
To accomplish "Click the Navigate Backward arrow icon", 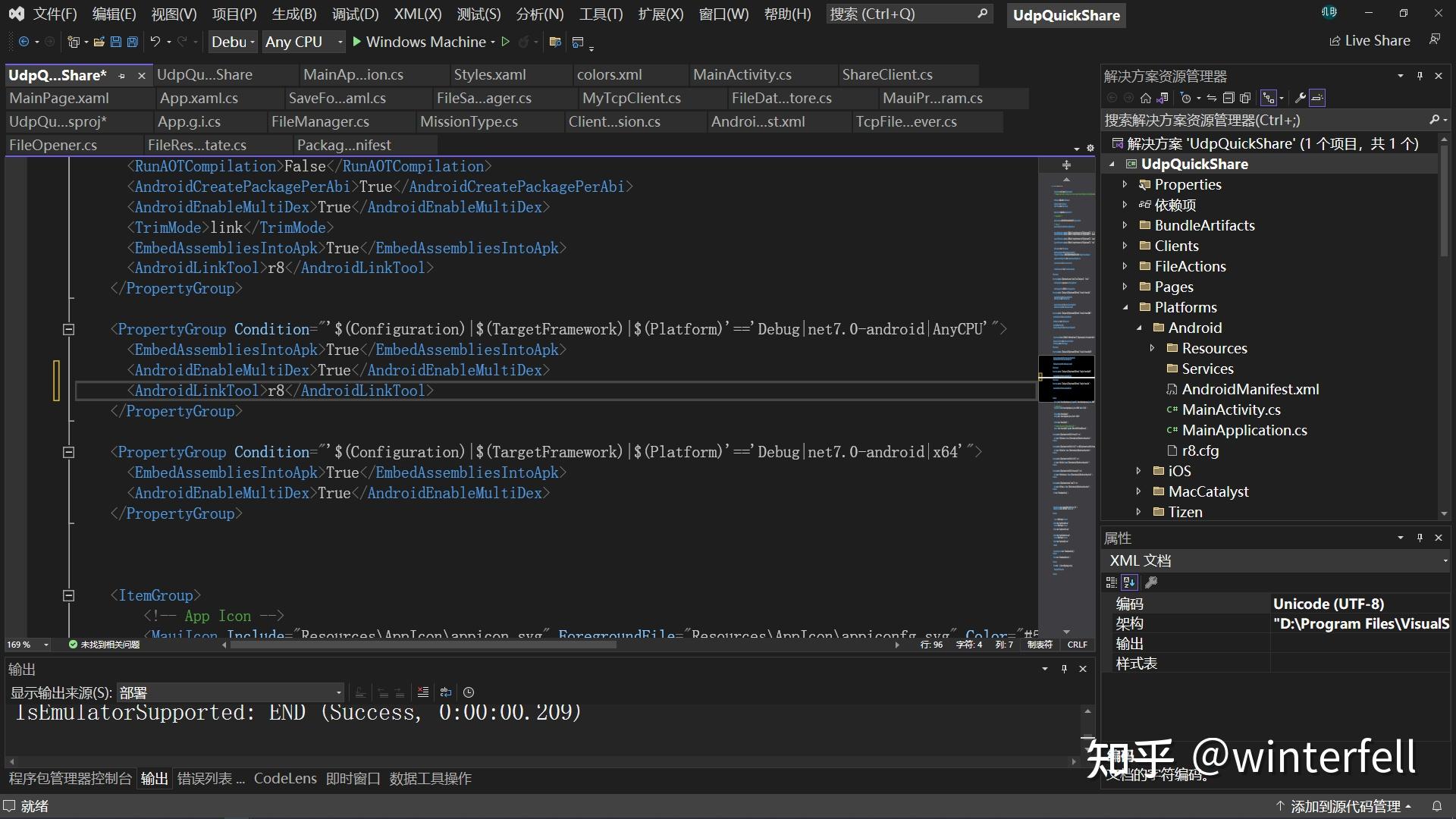I will tap(24, 42).
